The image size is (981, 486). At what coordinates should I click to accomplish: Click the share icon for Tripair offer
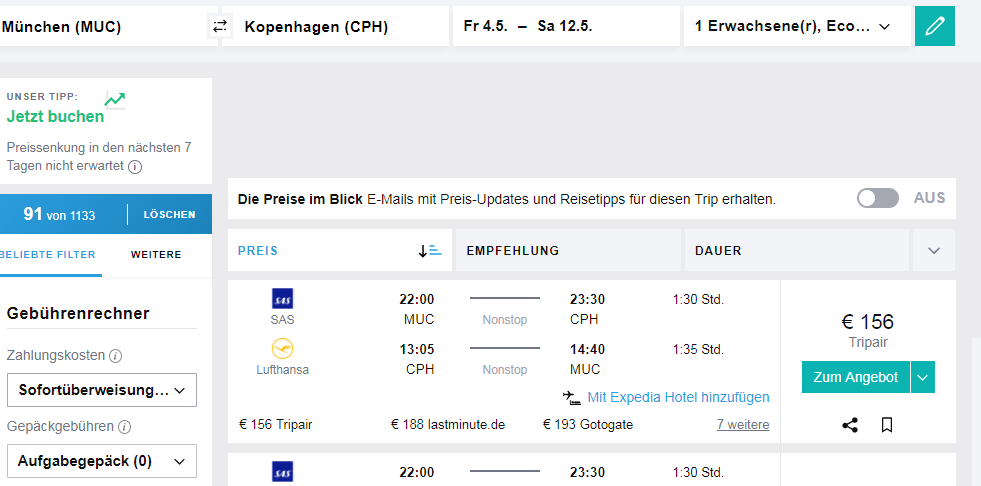click(x=850, y=425)
